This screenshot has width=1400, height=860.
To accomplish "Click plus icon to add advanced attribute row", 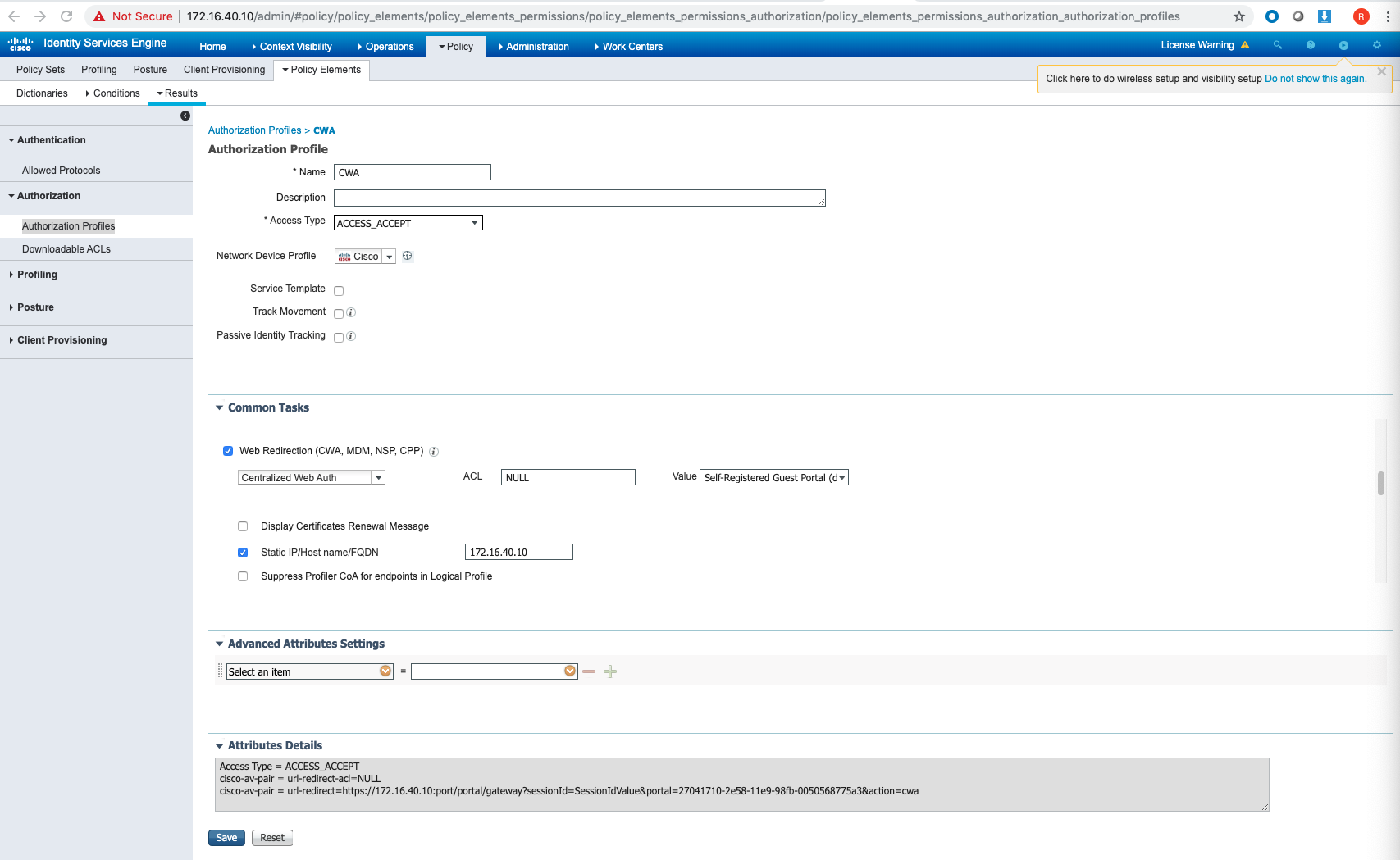I will coord(609,671).
